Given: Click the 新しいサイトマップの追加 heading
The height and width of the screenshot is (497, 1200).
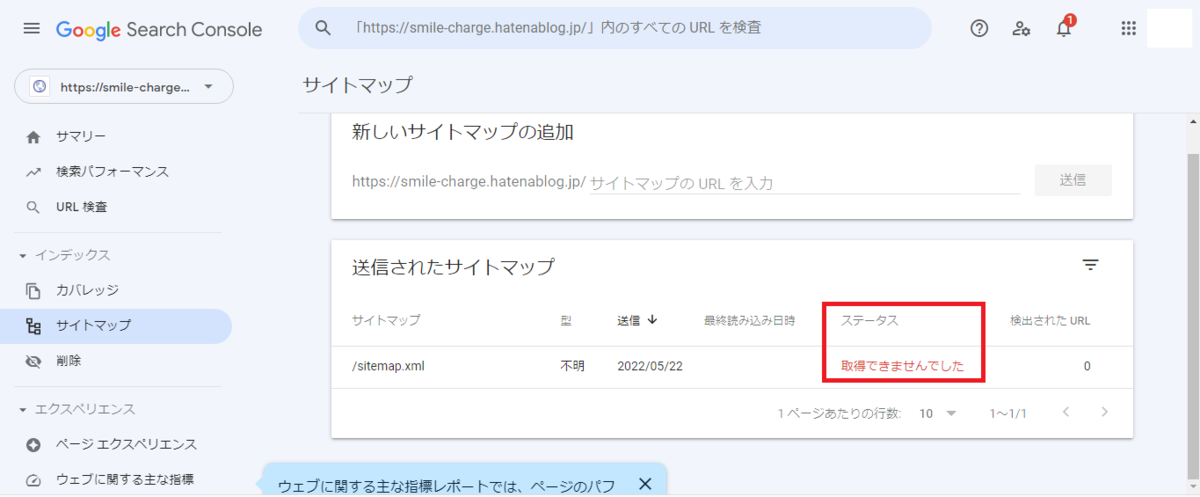Looking at the screenshot, I should 463,132.
